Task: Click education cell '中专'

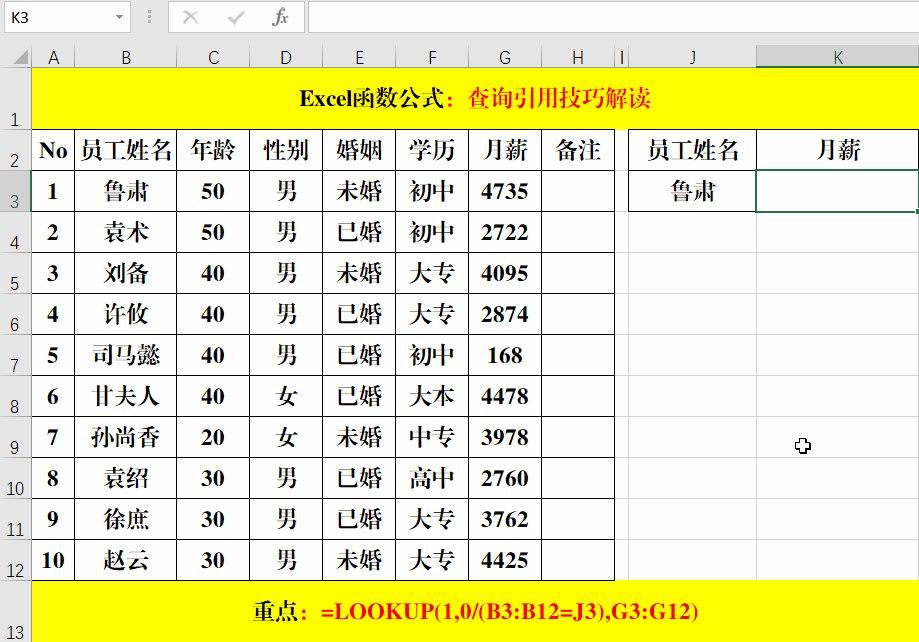Action: 432,437
